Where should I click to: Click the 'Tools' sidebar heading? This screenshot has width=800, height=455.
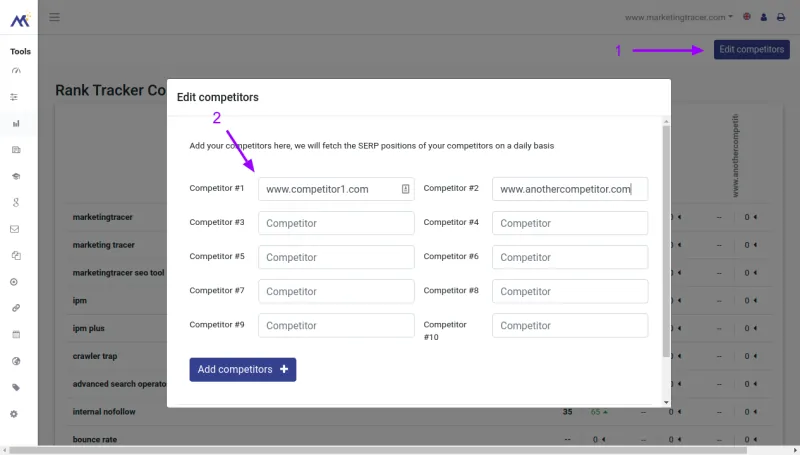coord(20,52)
